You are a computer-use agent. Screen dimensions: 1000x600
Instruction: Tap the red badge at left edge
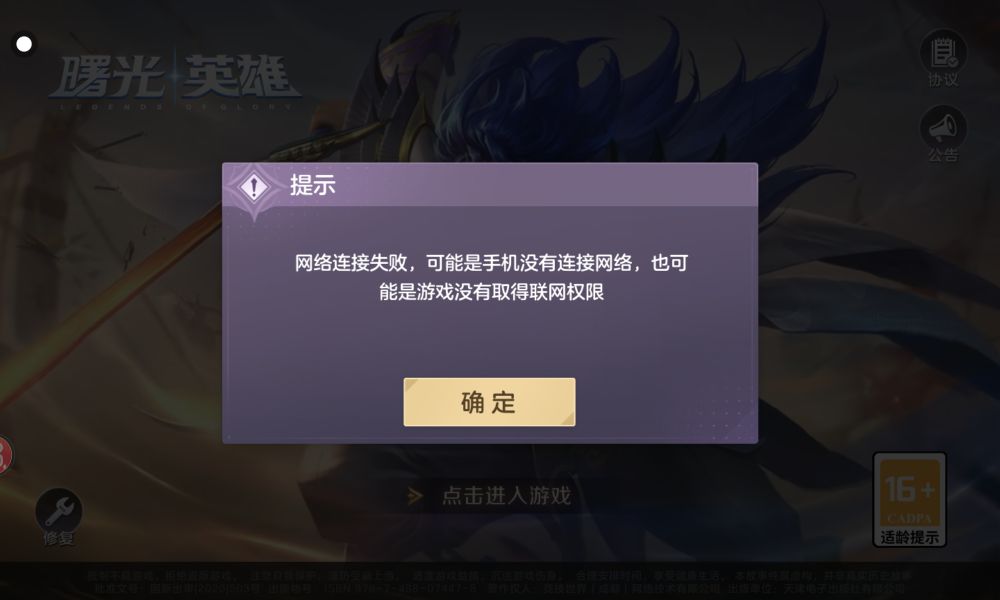click(x=4, y=455)
